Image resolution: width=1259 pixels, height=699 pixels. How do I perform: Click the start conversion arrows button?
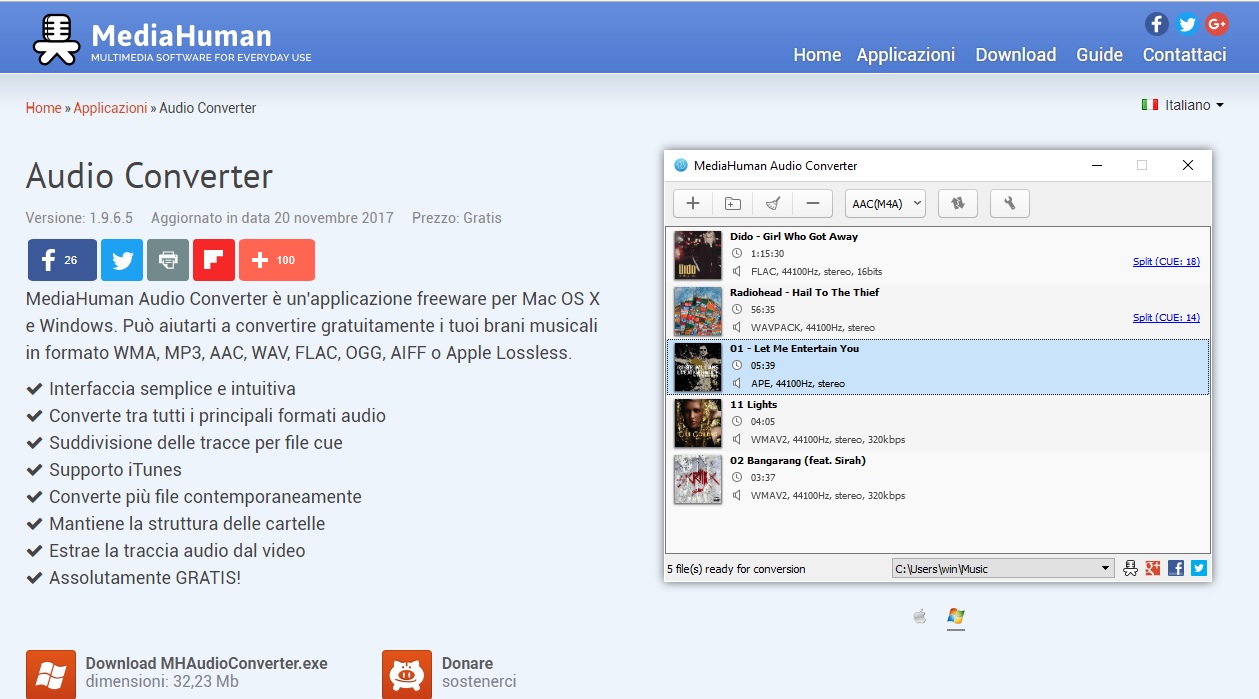tap(958, 204)
